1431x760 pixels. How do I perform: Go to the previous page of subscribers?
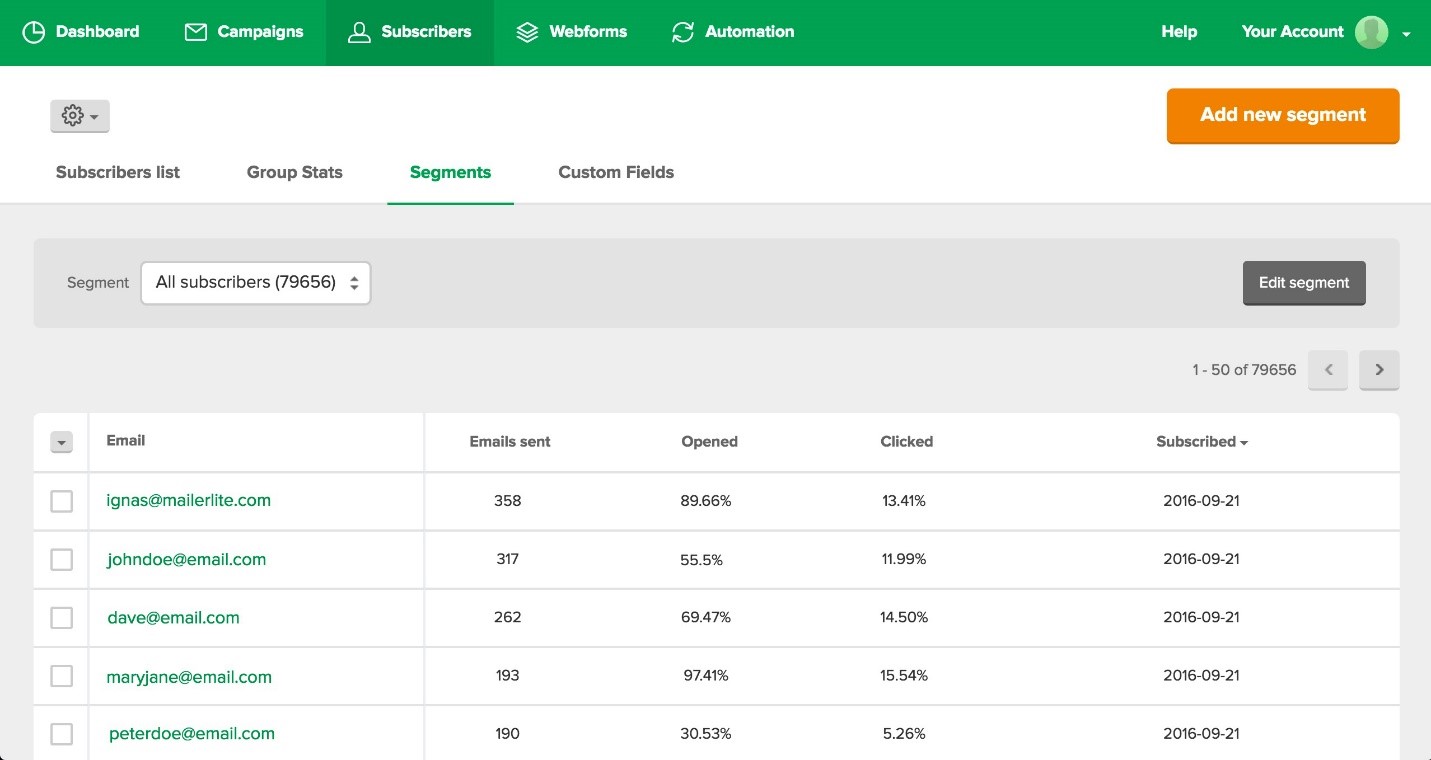1329,370
